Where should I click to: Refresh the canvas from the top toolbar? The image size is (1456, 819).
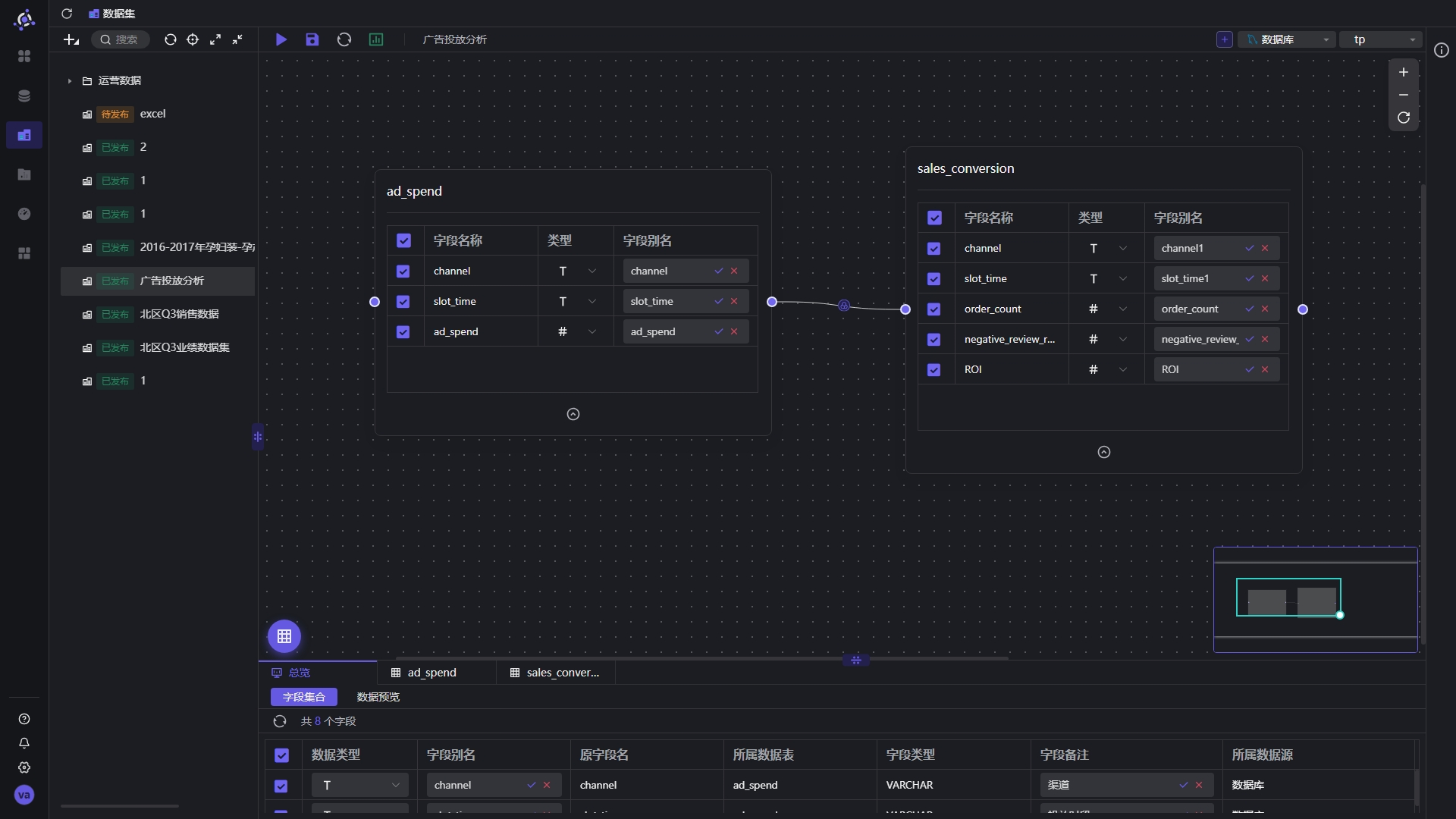tap(344, 39)
